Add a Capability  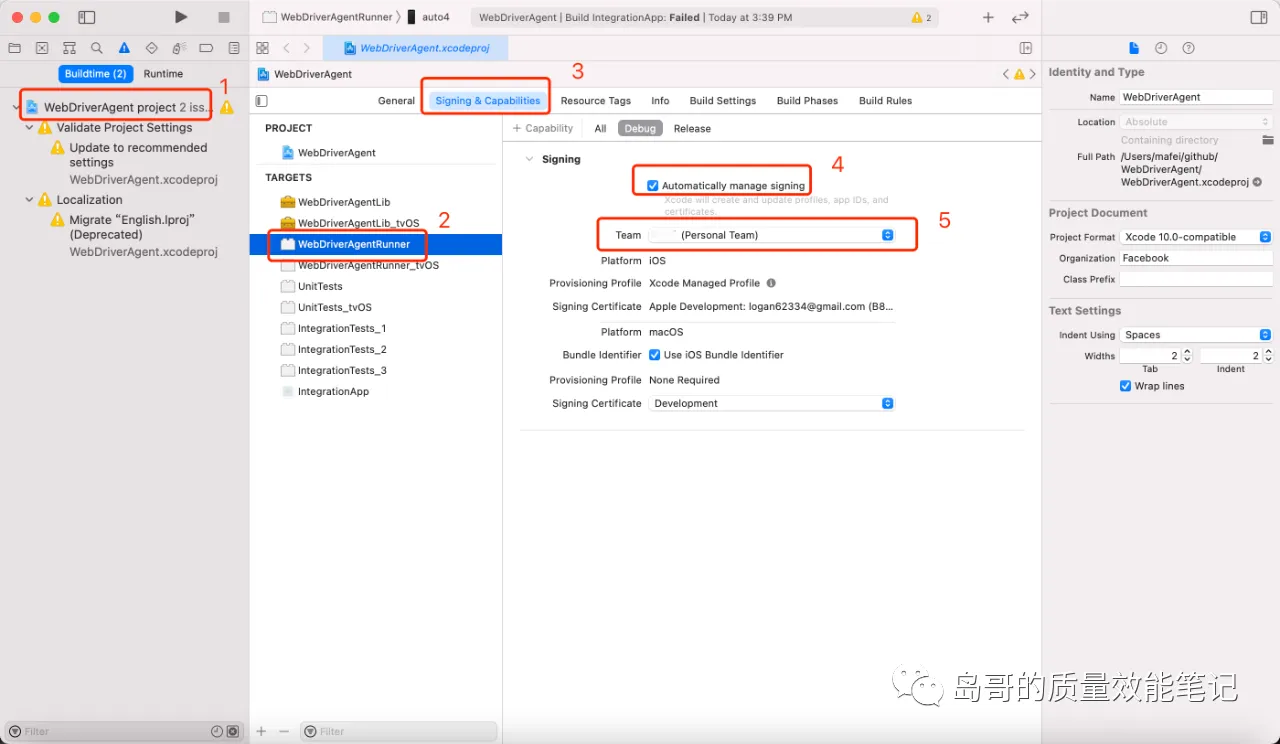543,128
